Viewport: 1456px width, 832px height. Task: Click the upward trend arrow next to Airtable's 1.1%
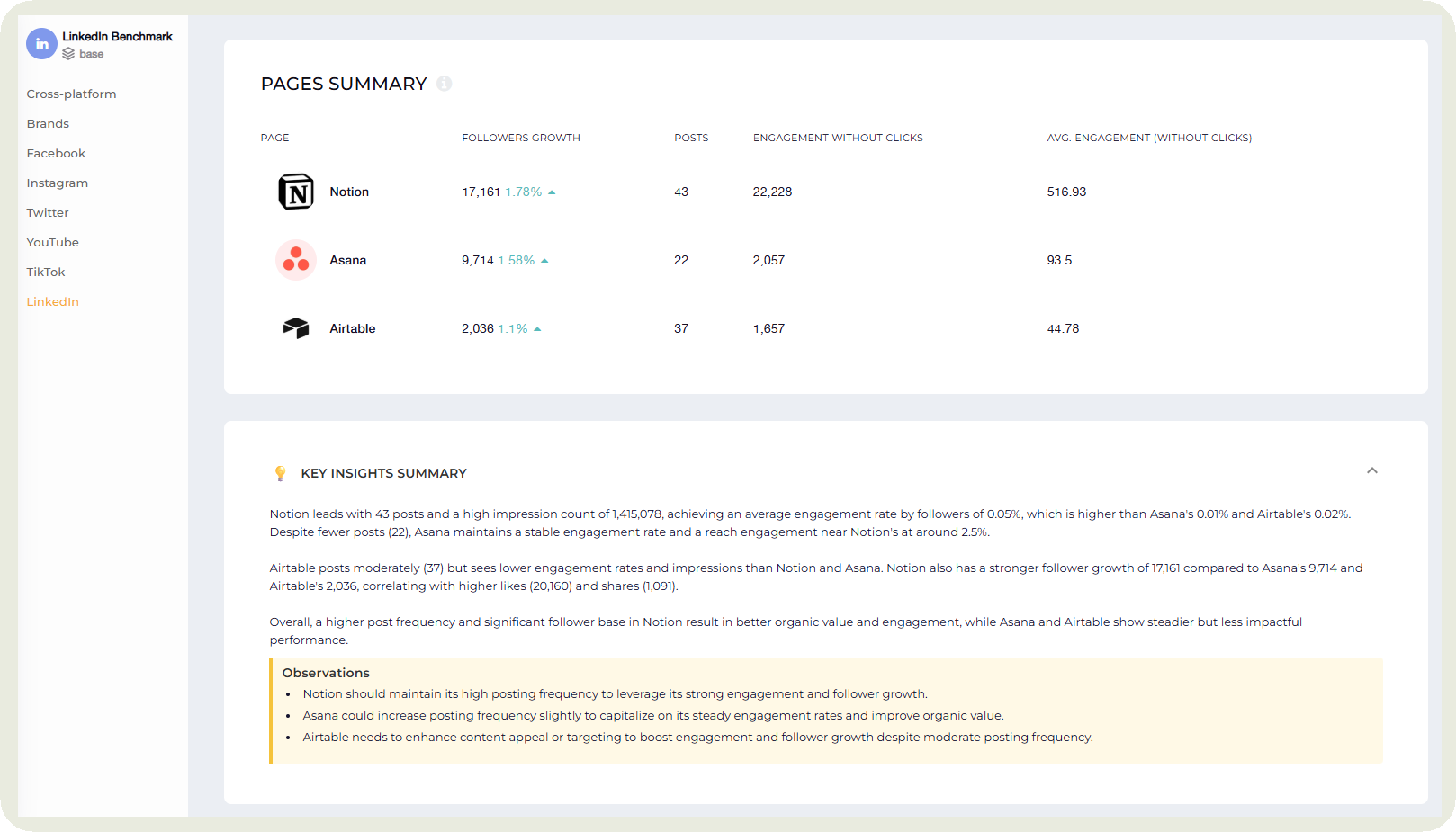[538, 328]
